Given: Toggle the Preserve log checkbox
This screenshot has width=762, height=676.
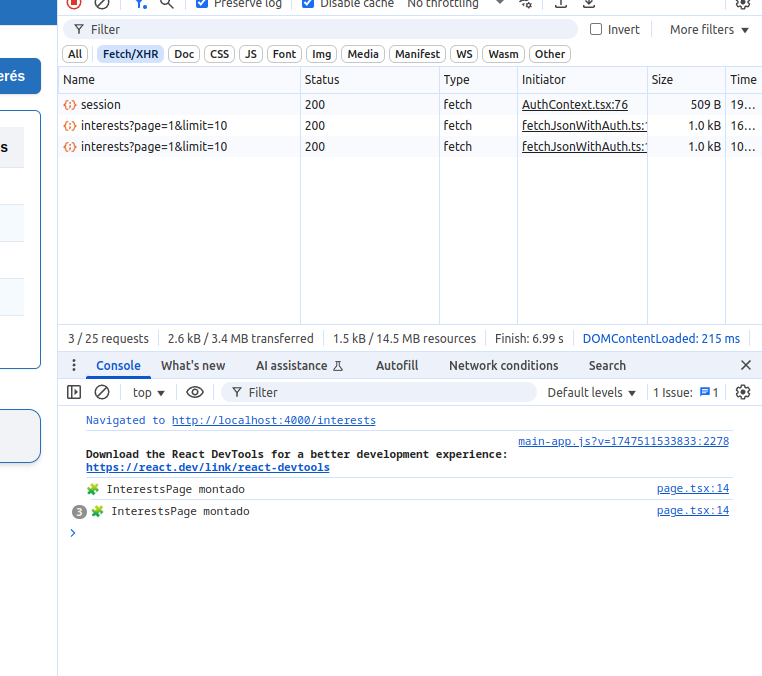Looking at the screenshot, I should point(202,4).
